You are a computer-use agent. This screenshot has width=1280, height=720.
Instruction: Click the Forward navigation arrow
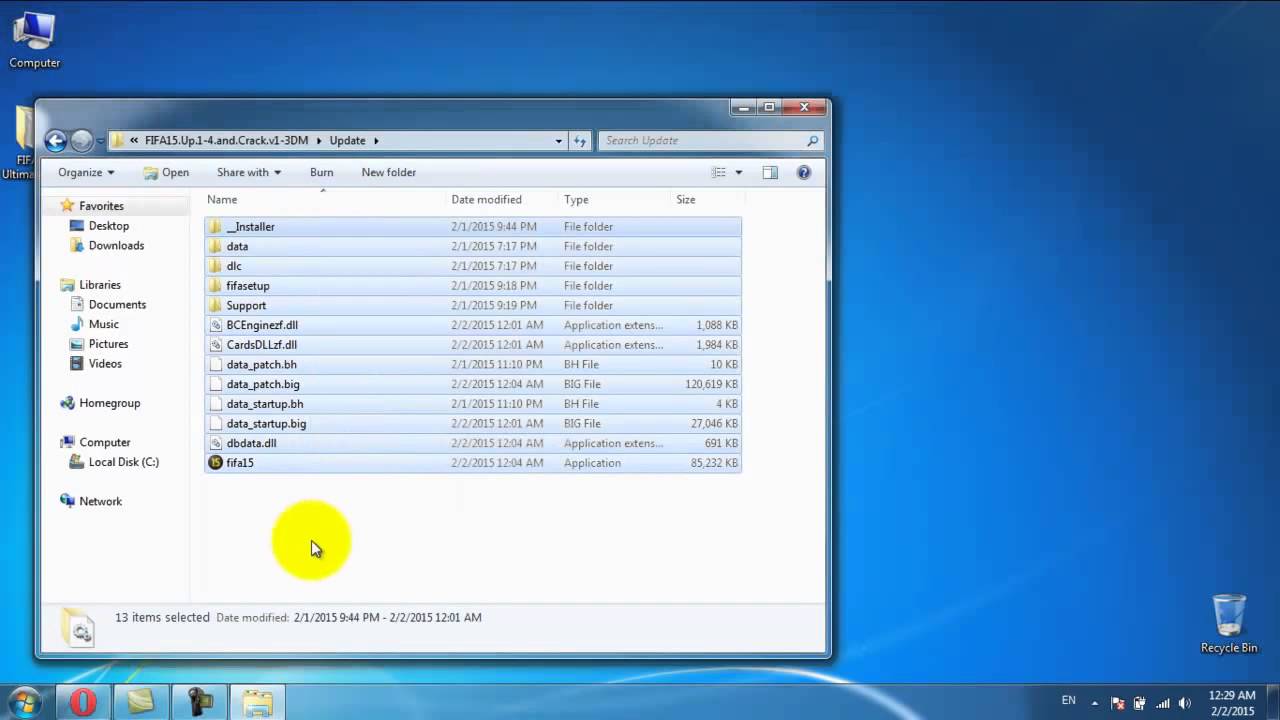[82, 141]
